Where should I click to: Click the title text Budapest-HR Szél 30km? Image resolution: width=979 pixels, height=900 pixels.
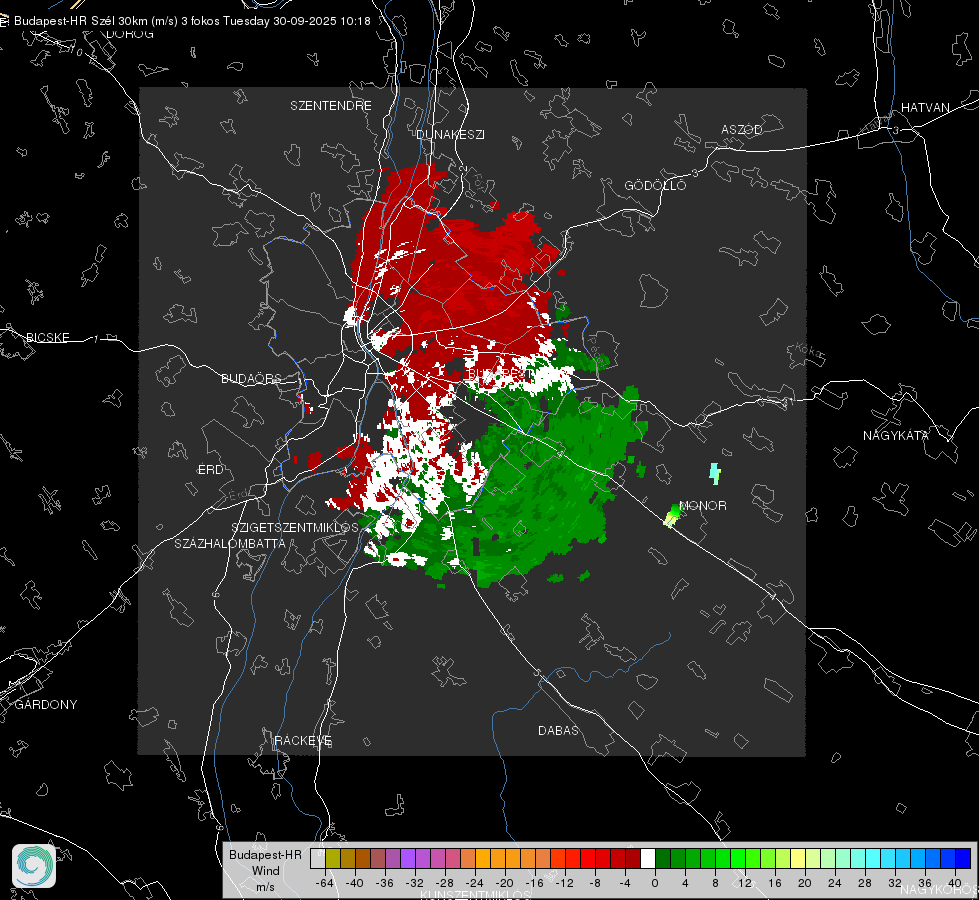point(81,21)
